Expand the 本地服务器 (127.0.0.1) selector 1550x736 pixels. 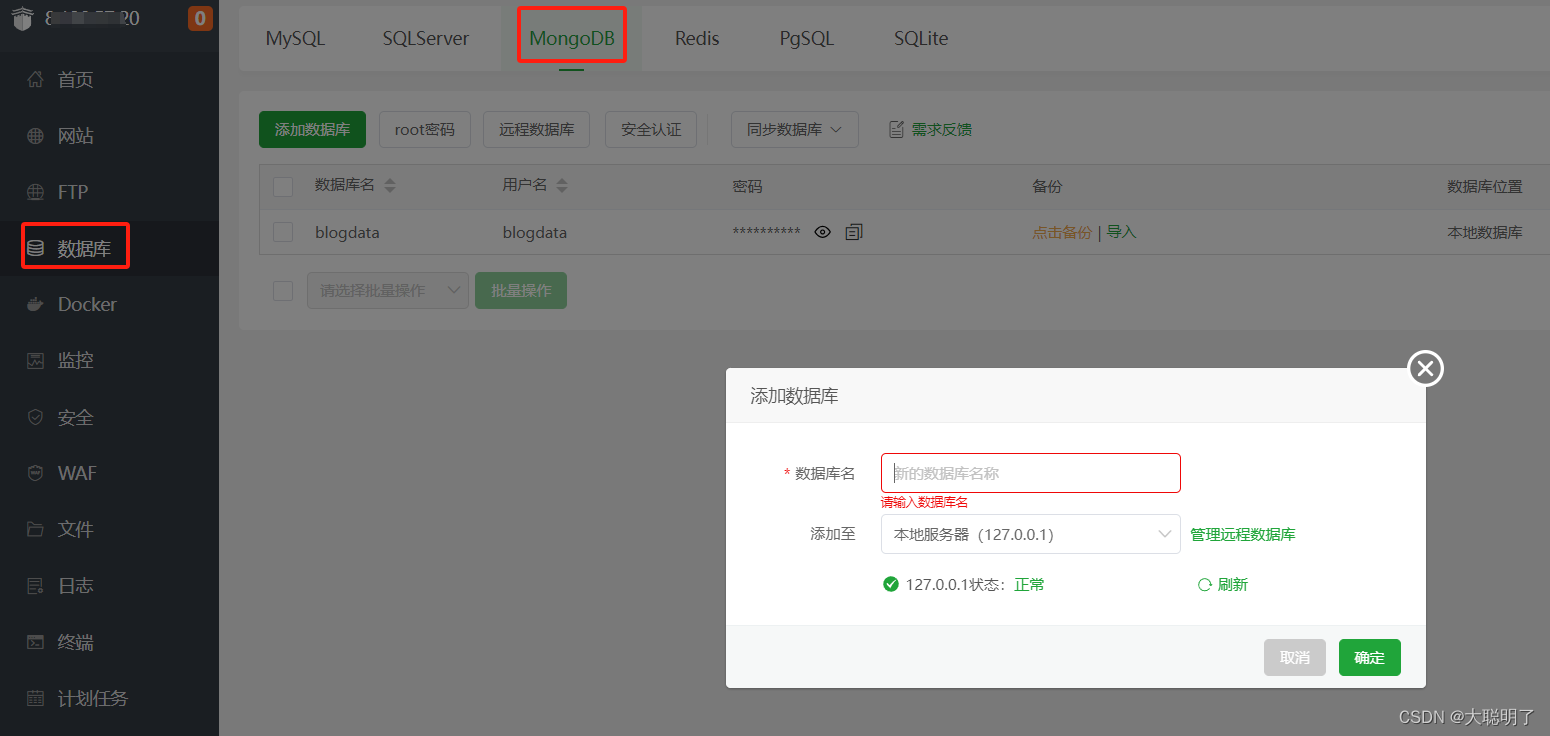[1031, 534]
